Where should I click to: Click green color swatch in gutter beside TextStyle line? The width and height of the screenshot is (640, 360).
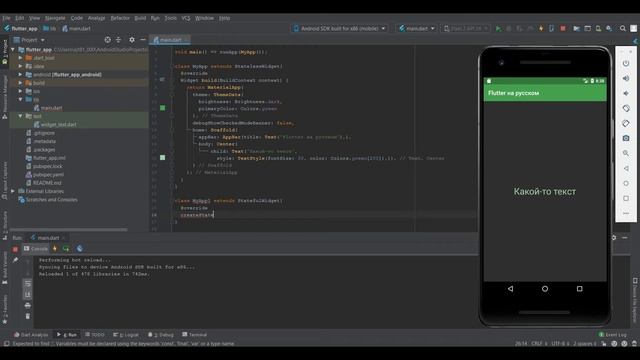coord(162,158)
